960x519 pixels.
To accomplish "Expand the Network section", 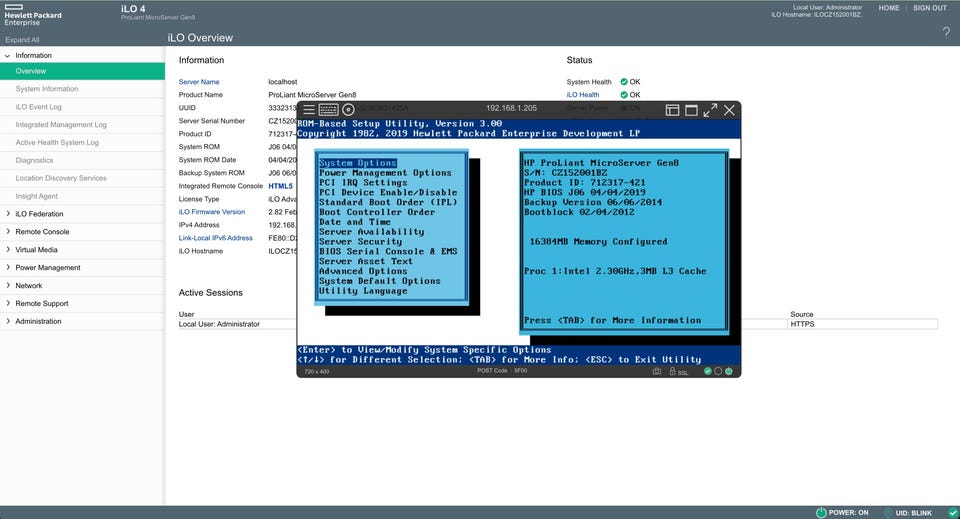I will click(x=7, y=285).
